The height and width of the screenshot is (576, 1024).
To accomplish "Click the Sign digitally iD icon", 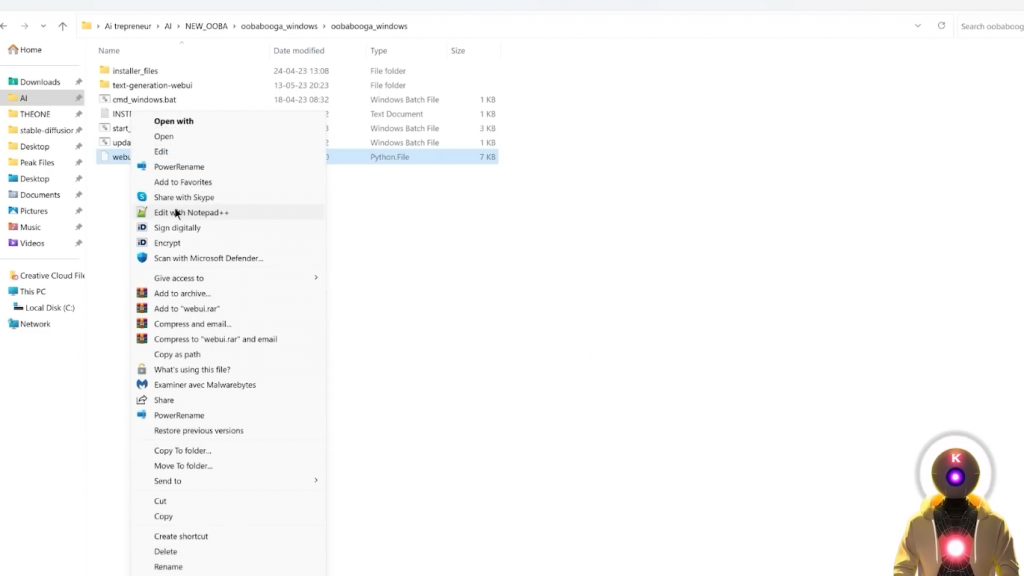I will pyautogui.click(x=142, y=227).
